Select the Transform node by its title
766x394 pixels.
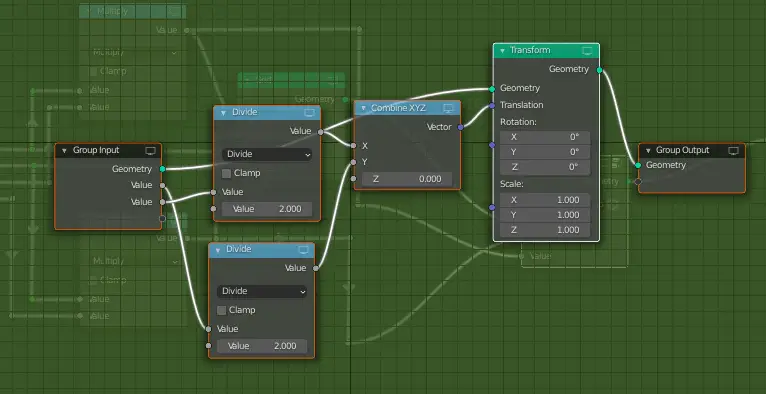click(530, 50)
